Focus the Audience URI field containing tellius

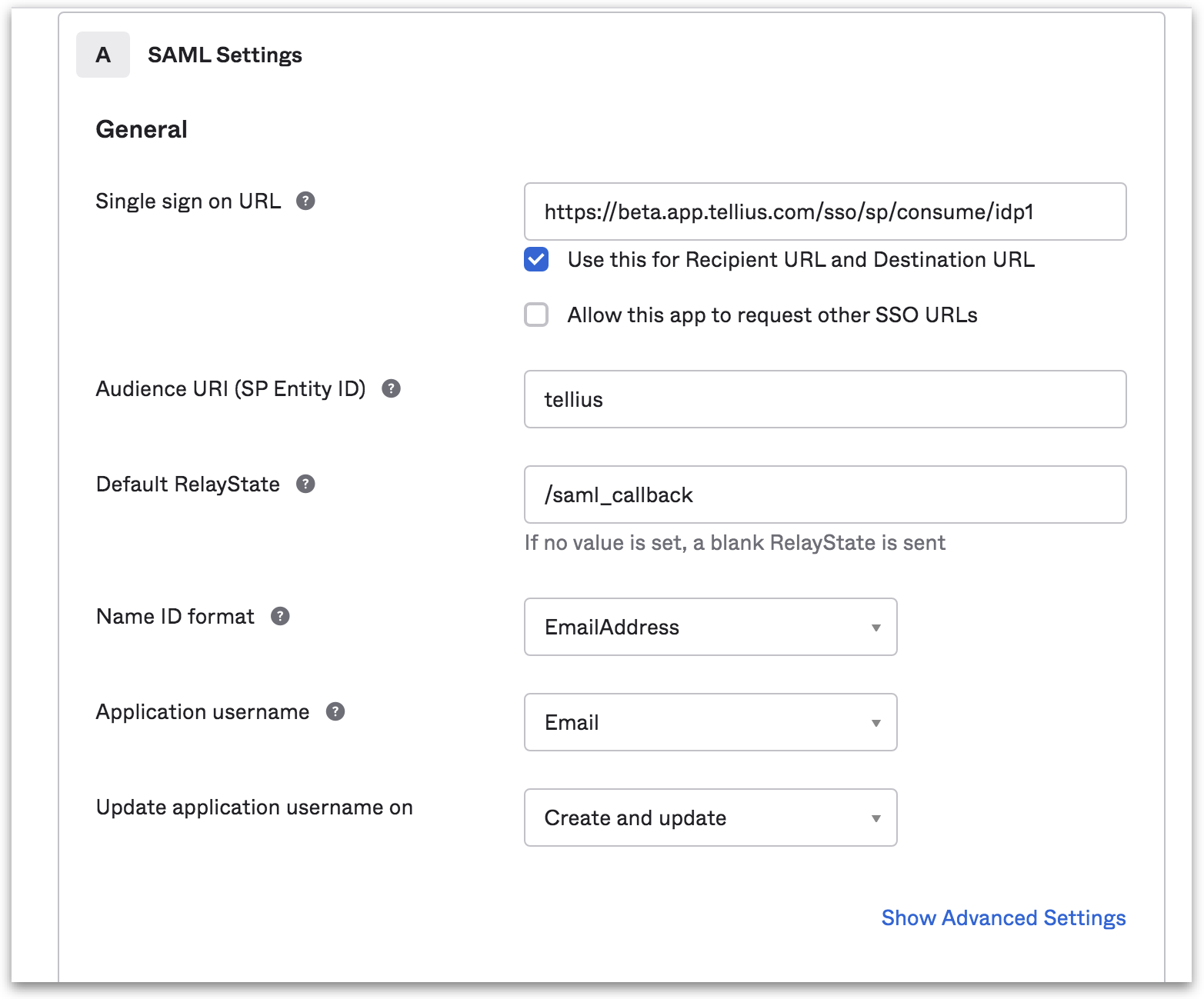tap(825, 400)
